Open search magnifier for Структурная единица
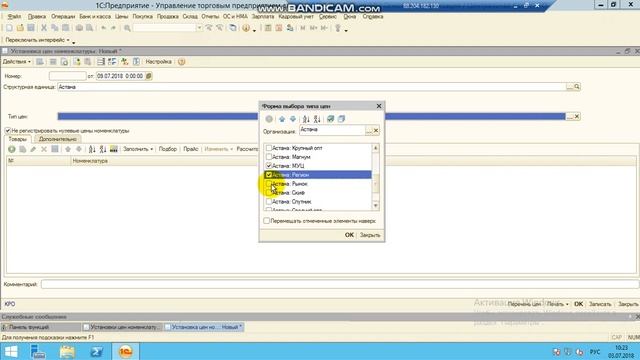 tap(577, 87)
